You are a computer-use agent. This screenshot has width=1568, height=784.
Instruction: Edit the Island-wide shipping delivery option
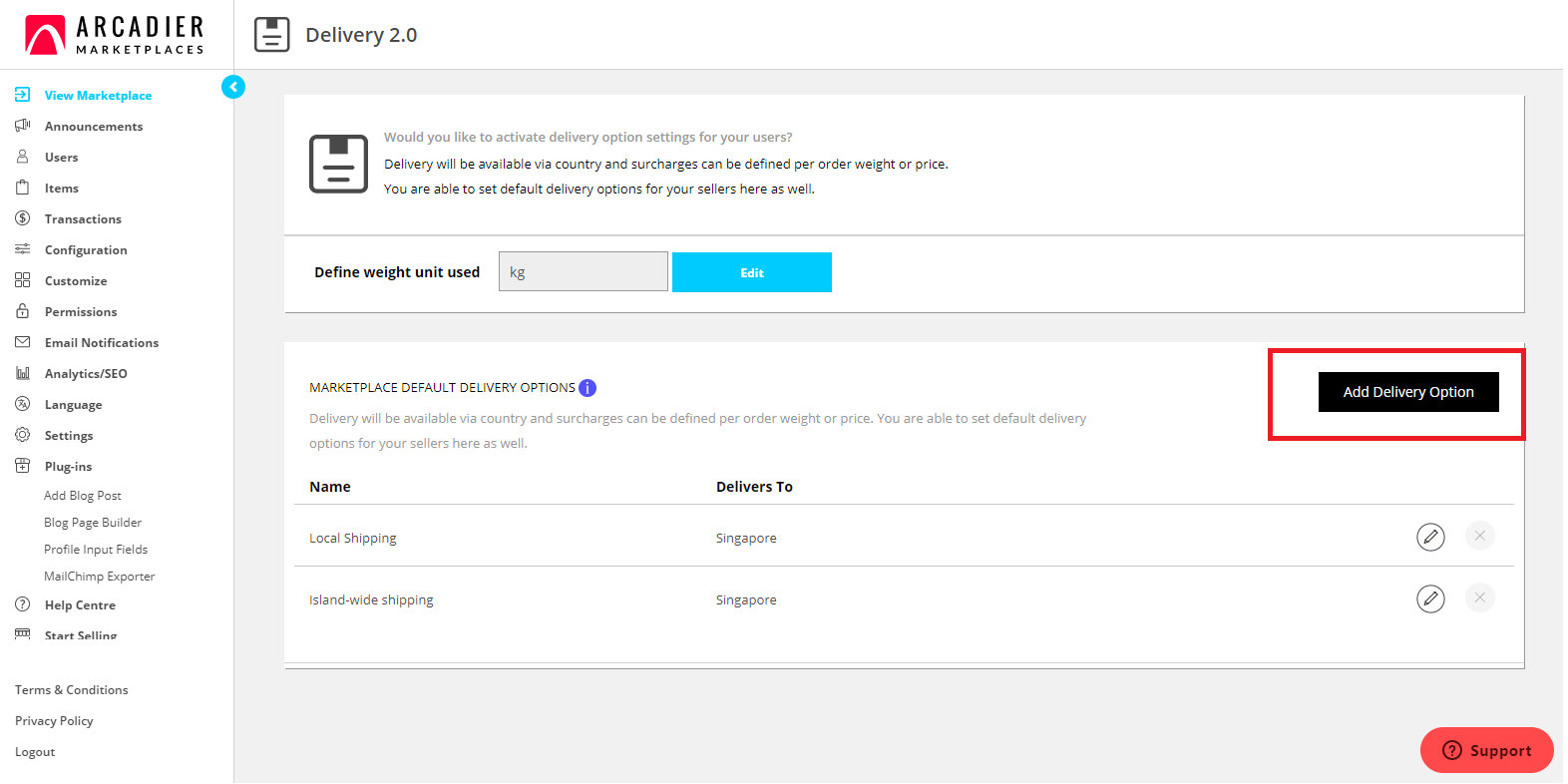[x=1430, y=598]
